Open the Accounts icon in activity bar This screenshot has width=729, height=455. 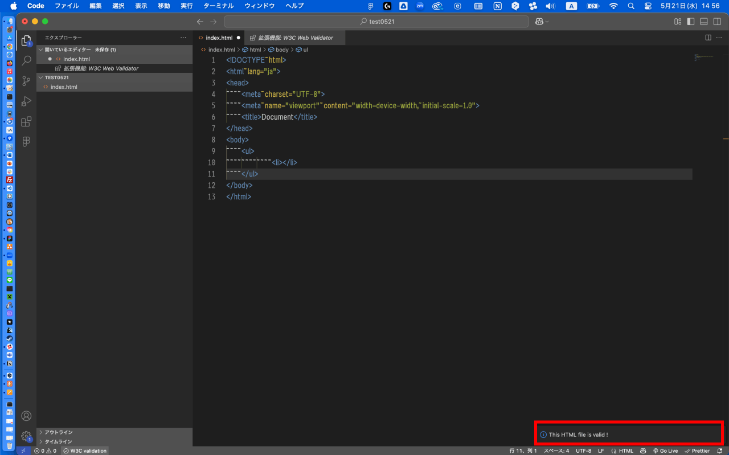[27, 416]
